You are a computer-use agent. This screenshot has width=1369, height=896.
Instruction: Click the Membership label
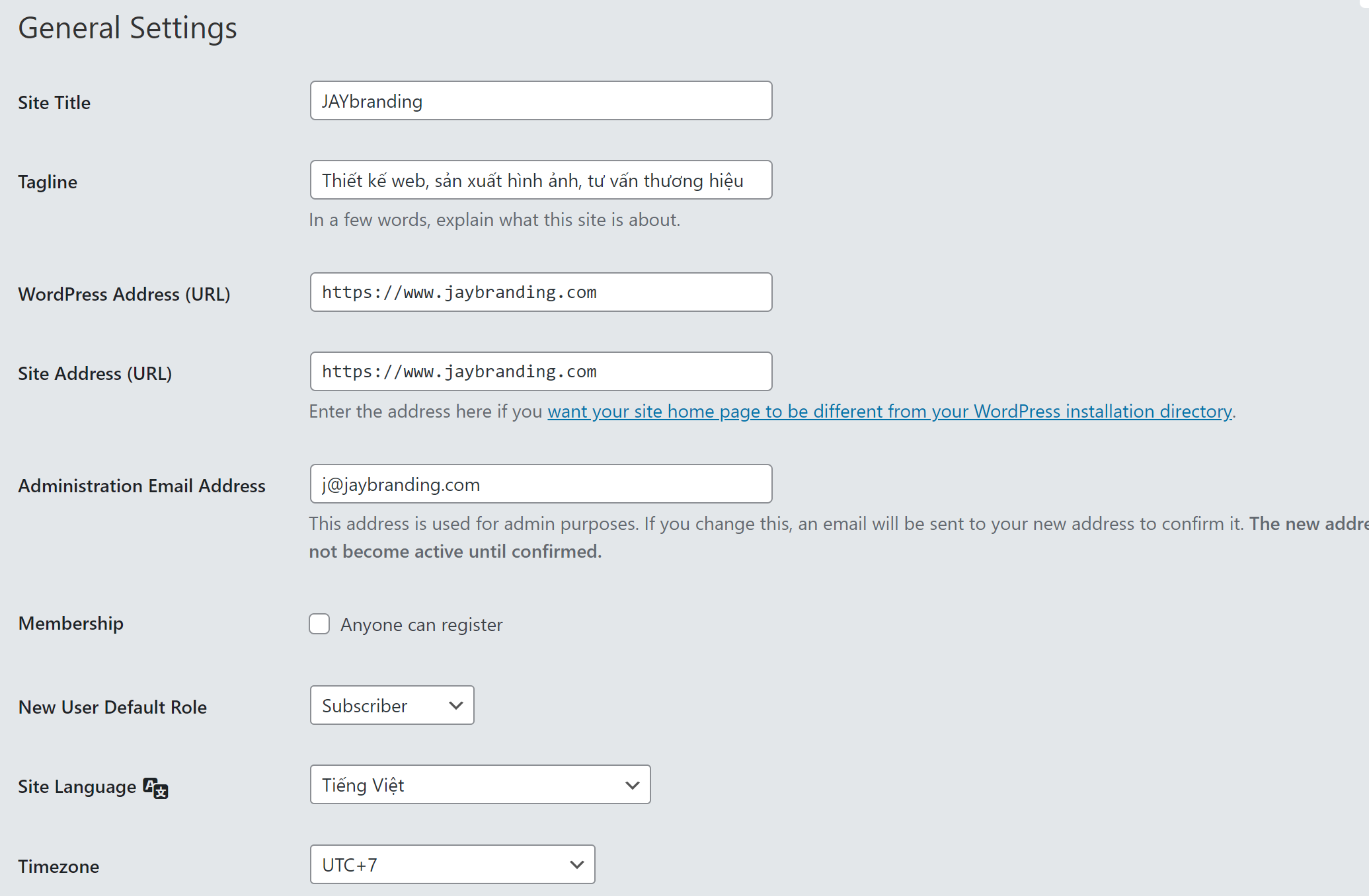71,624
